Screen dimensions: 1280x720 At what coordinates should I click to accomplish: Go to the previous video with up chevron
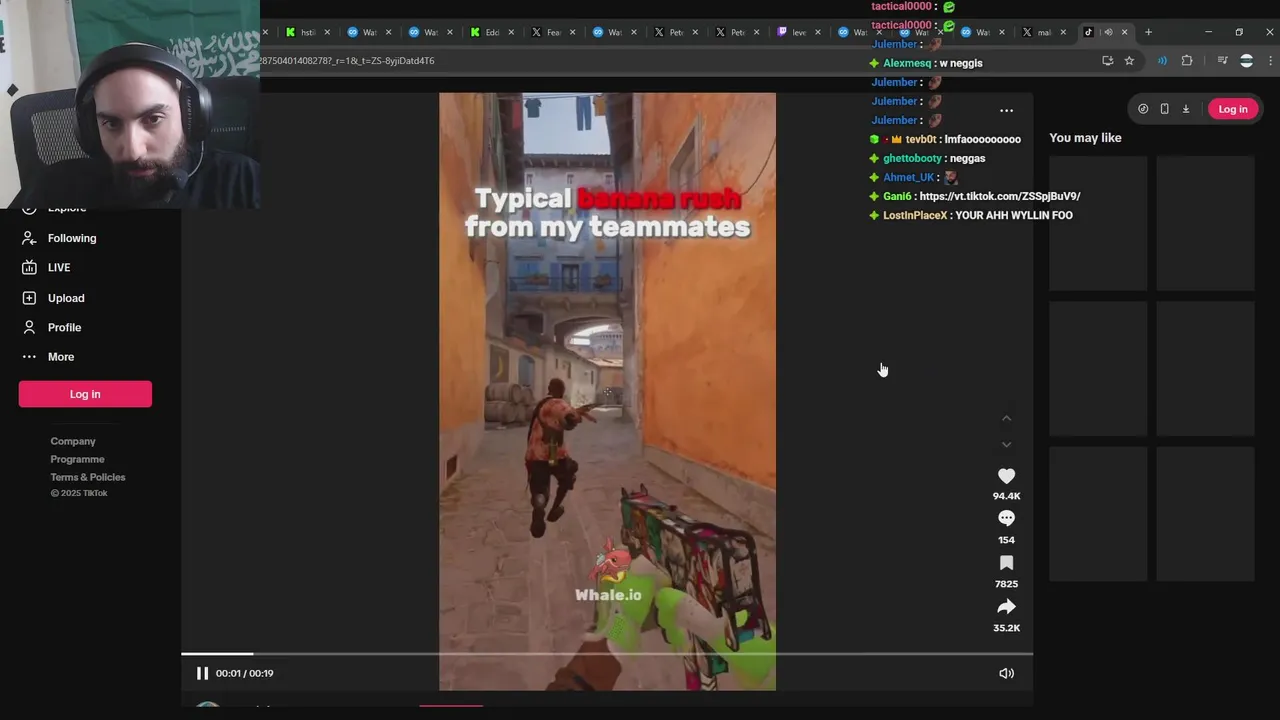tap(1006, 418)
